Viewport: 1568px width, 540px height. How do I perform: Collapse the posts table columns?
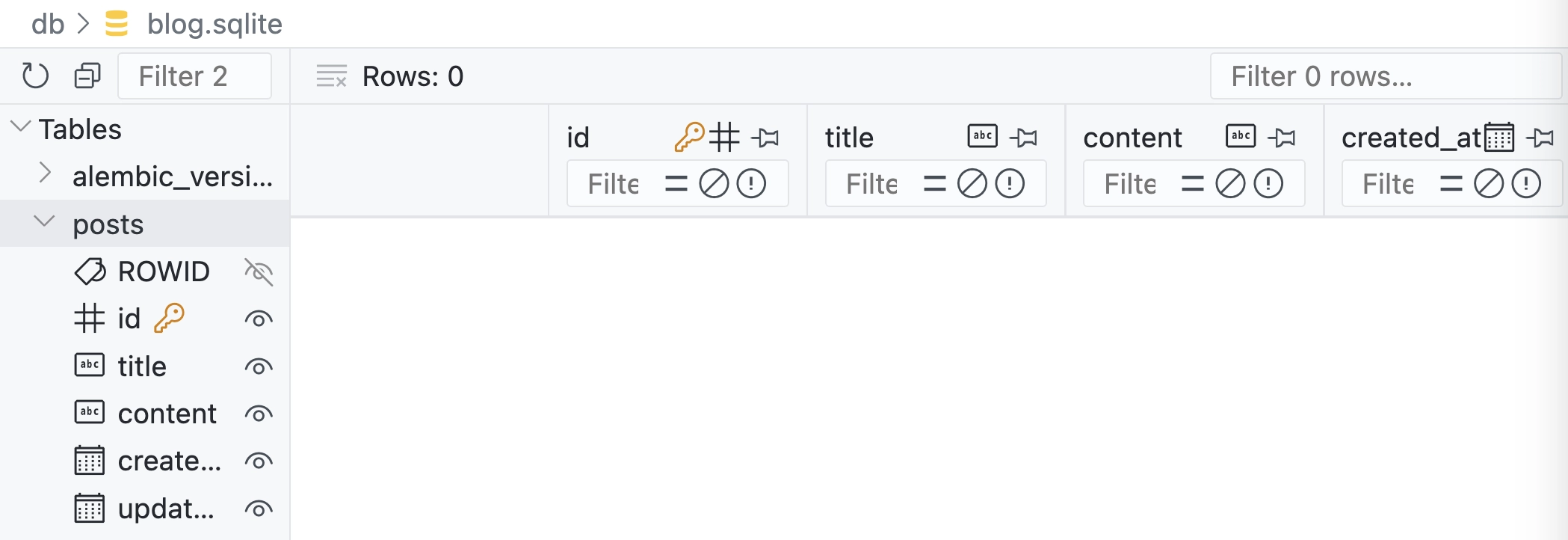click(x=45, y=221)
